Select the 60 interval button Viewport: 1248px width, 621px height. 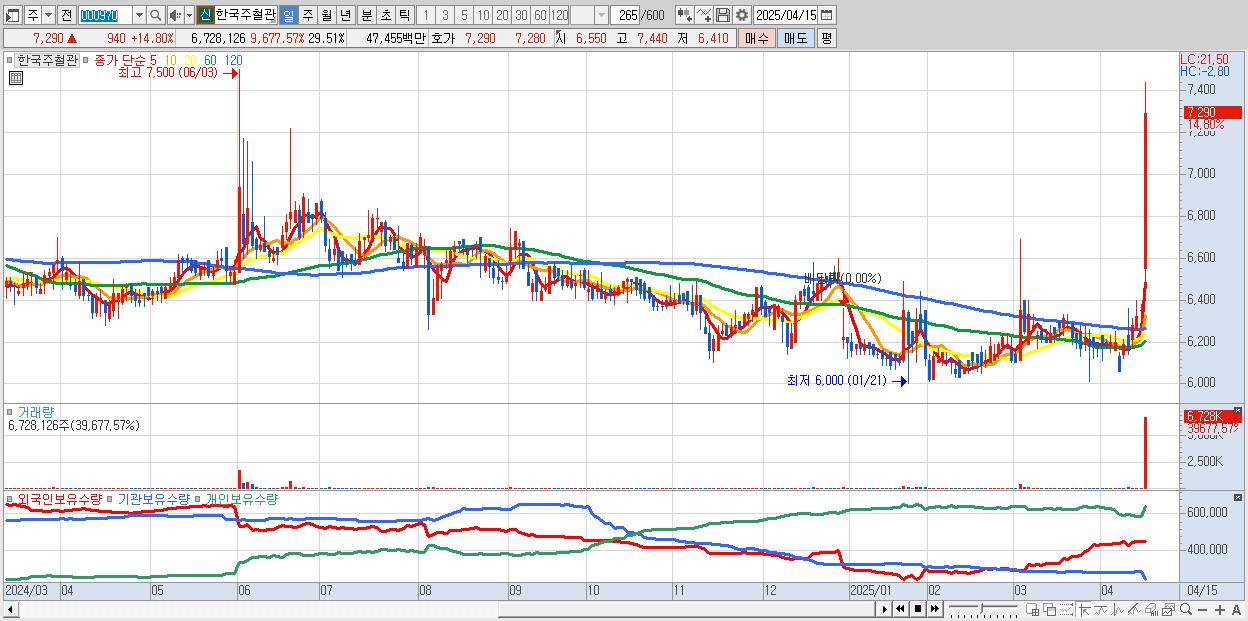(x=540, y=15)
